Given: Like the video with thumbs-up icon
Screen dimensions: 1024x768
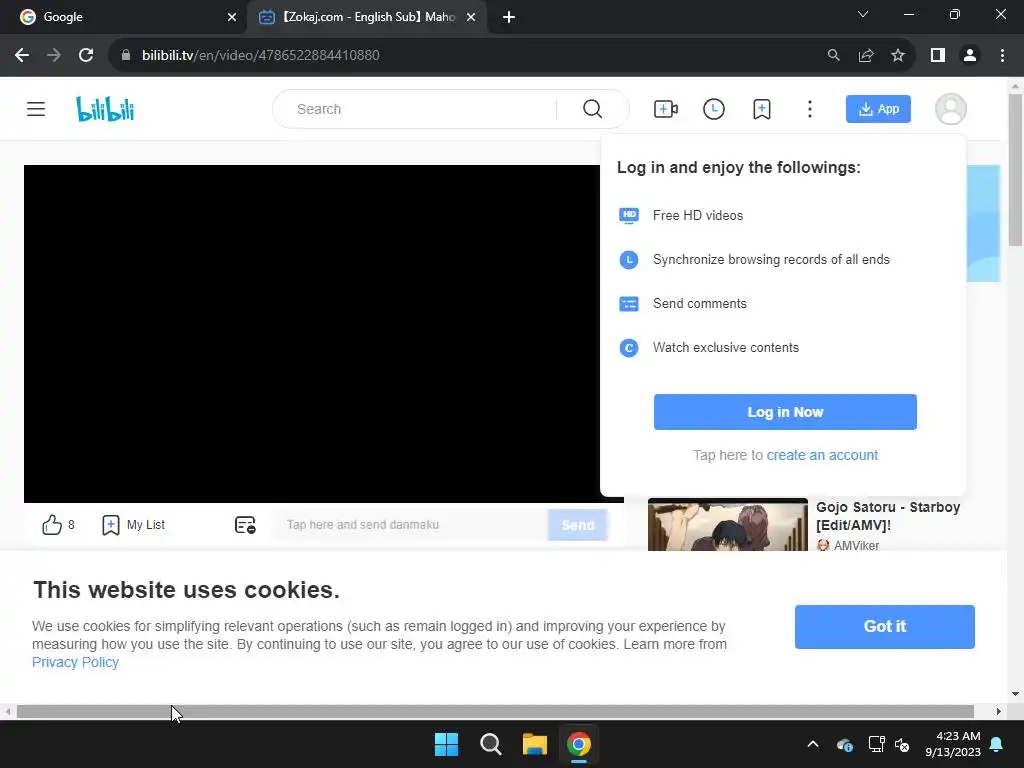Looking at the screenshot, I should click(x=52, y=524).
